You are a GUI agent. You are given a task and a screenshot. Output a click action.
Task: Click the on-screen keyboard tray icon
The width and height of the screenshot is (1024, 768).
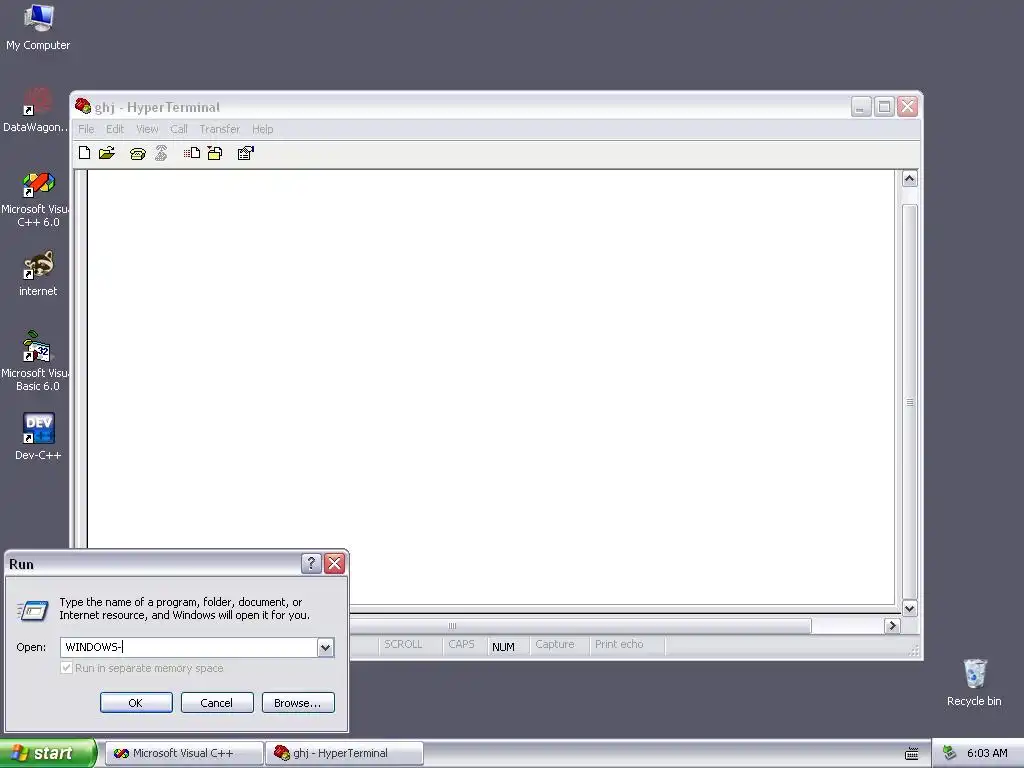pyautogui.click(x=912, y=754)
